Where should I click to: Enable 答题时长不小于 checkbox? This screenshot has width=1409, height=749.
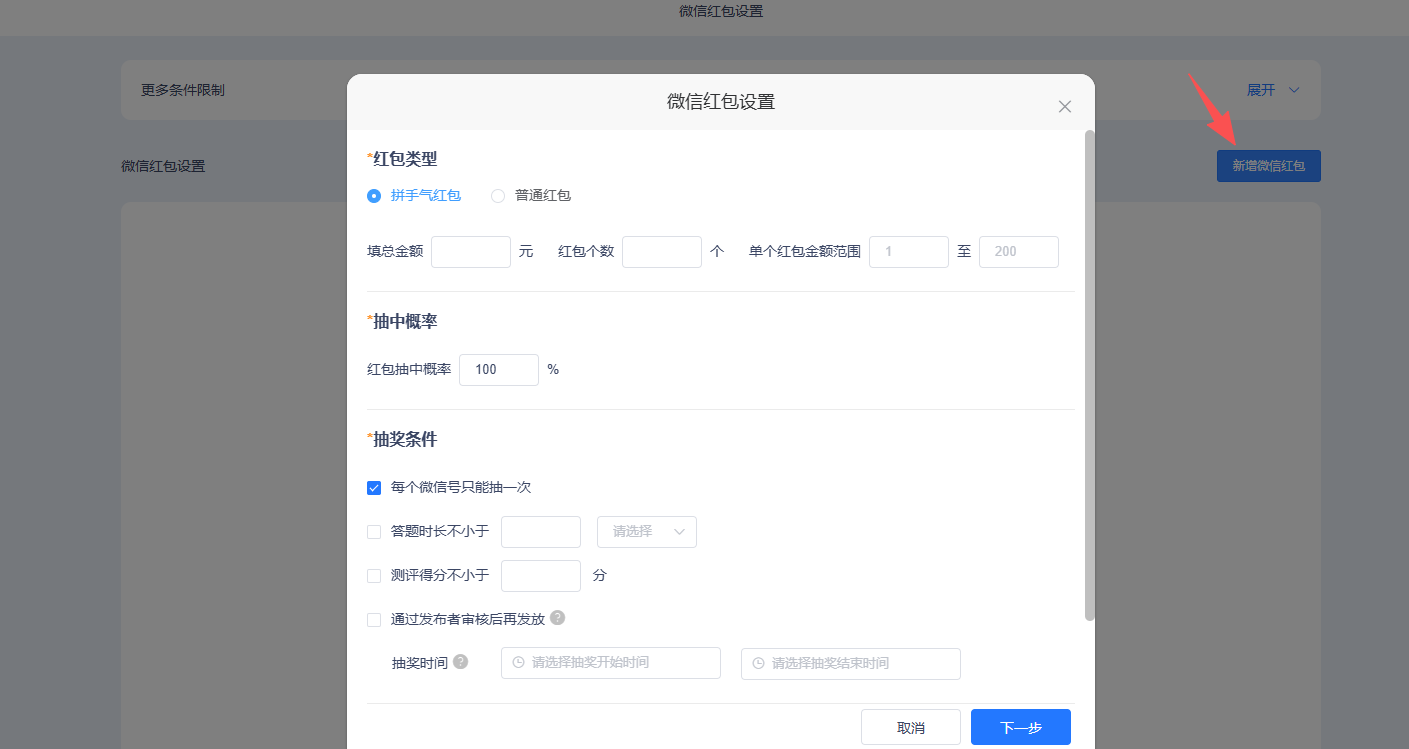click(374, 532)
